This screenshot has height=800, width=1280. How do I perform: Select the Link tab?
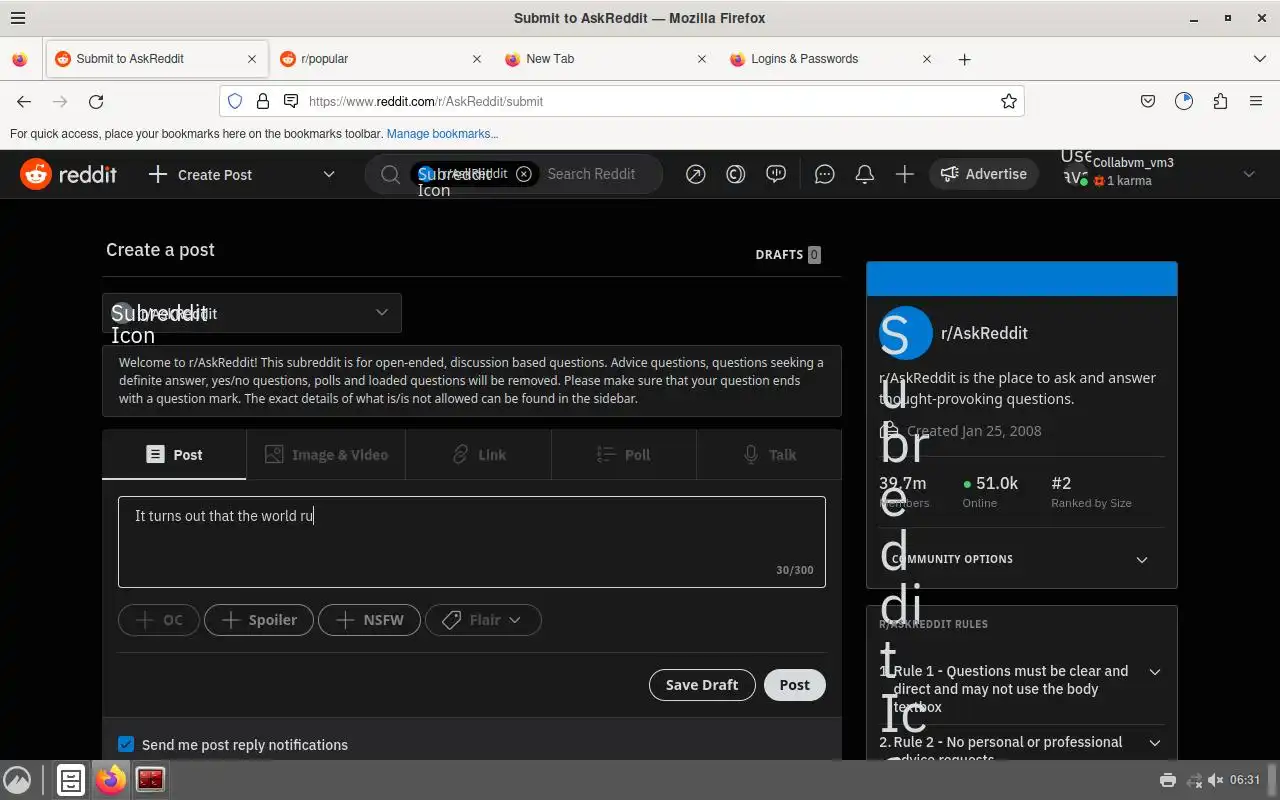coord(478,454)
